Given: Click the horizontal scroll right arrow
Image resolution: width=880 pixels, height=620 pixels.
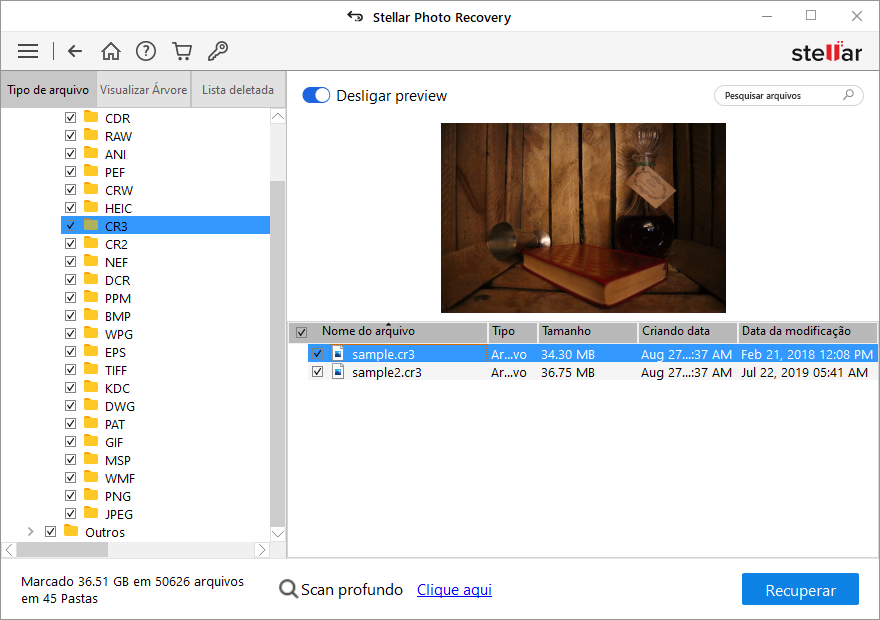Looking at the screenshot, I should (262, 550).
